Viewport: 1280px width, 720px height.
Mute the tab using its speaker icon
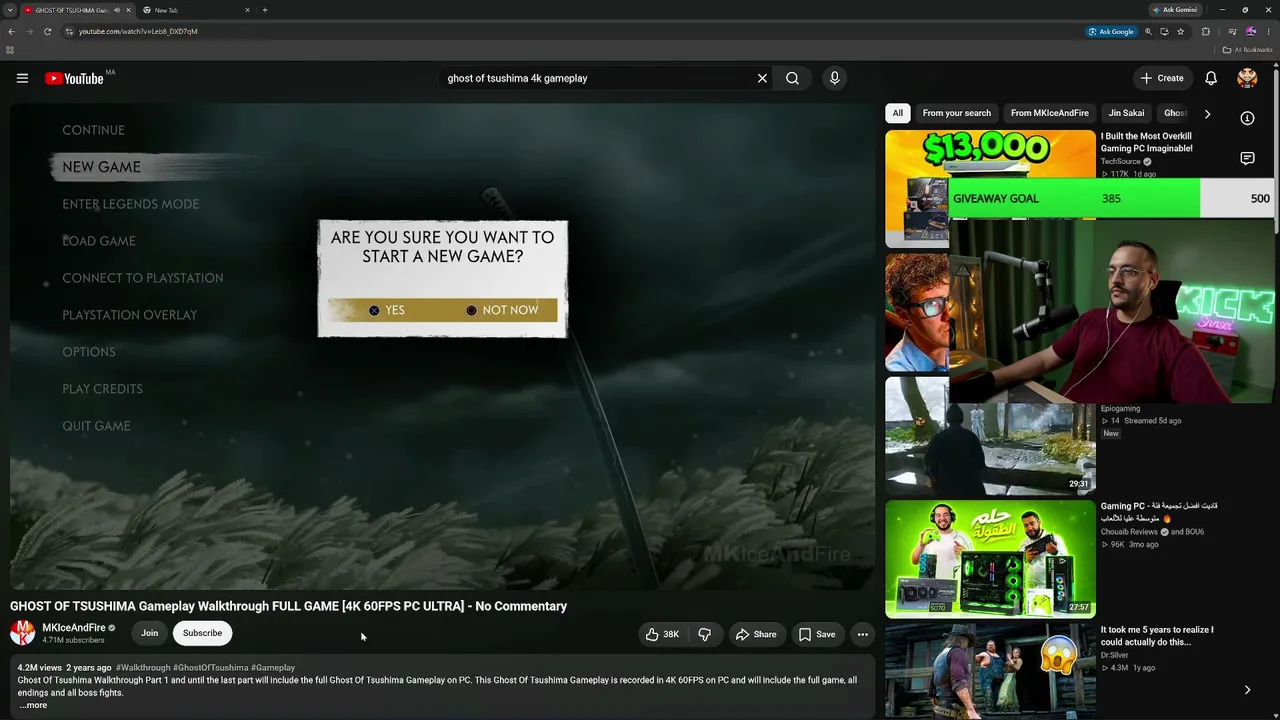(117, 10)
